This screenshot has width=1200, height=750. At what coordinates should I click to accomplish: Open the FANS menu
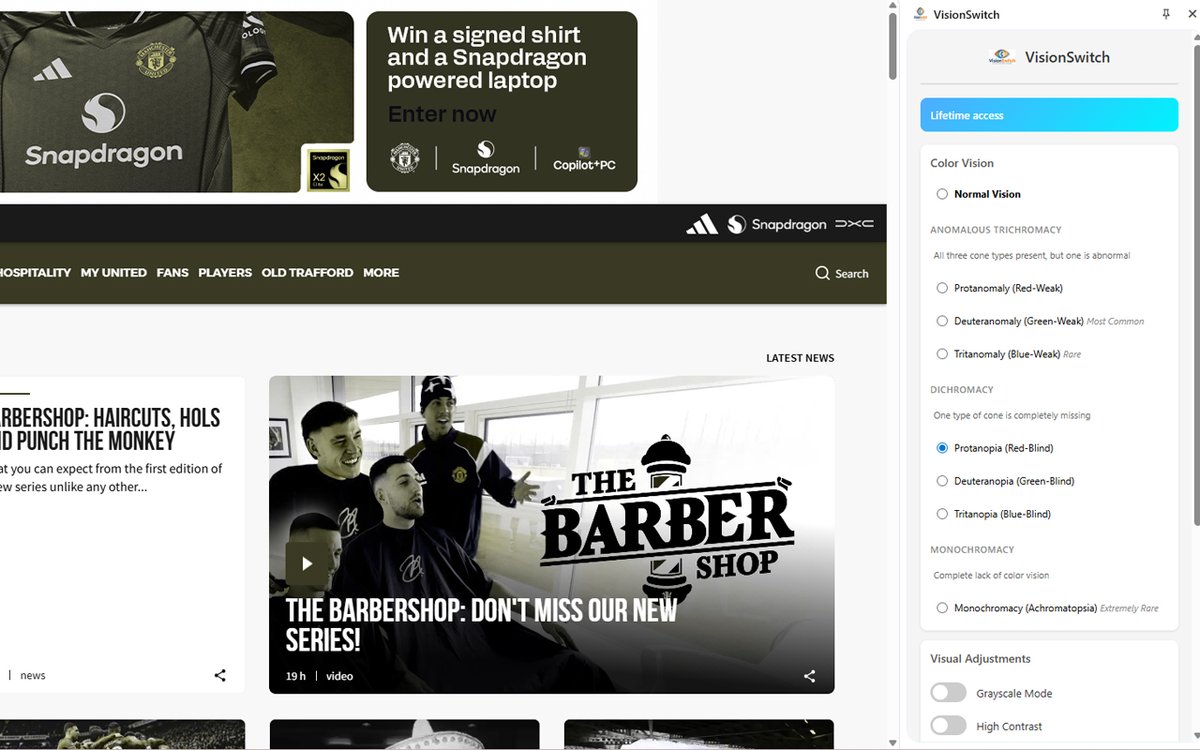point(172,272)
